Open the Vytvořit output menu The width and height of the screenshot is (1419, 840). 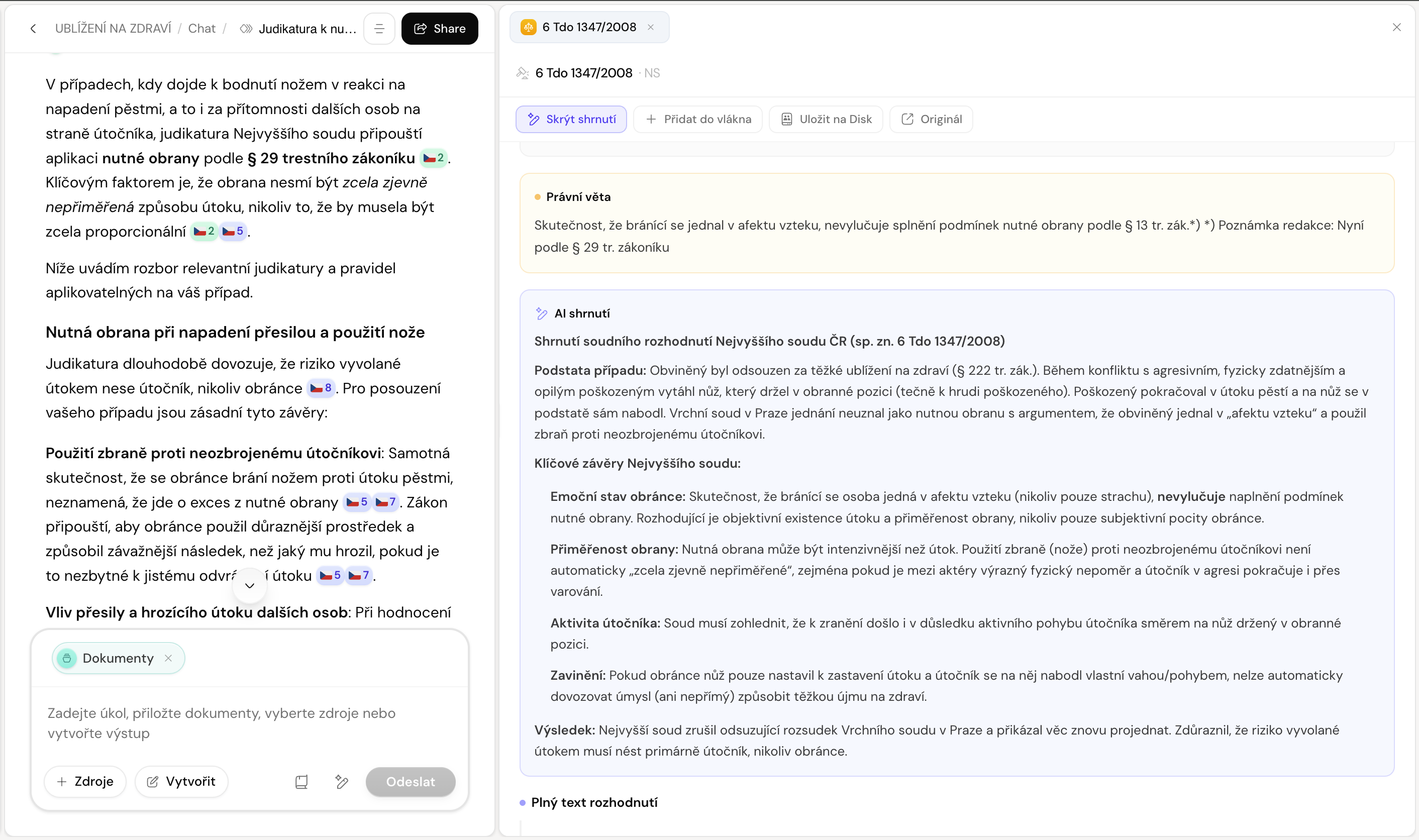182,782
